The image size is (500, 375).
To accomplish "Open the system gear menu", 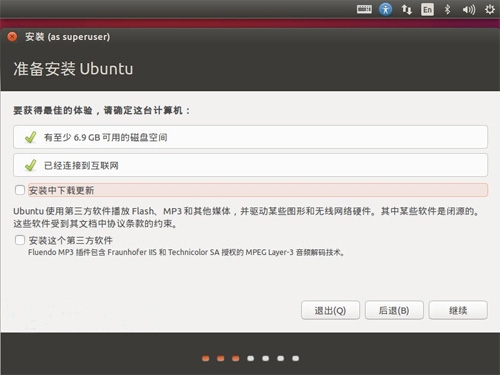I will 489,9.
